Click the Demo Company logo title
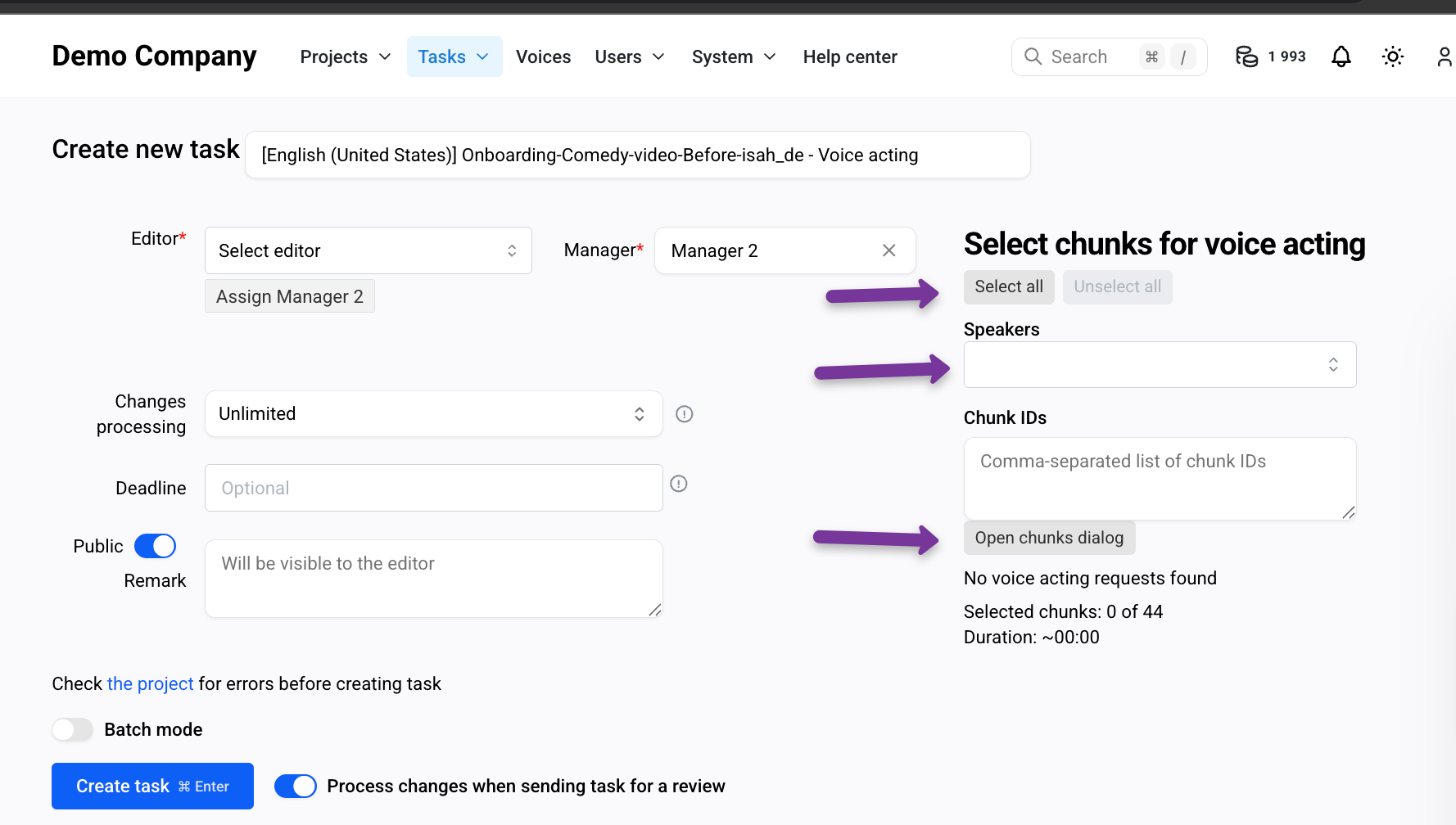 click(x=154, y=56)
